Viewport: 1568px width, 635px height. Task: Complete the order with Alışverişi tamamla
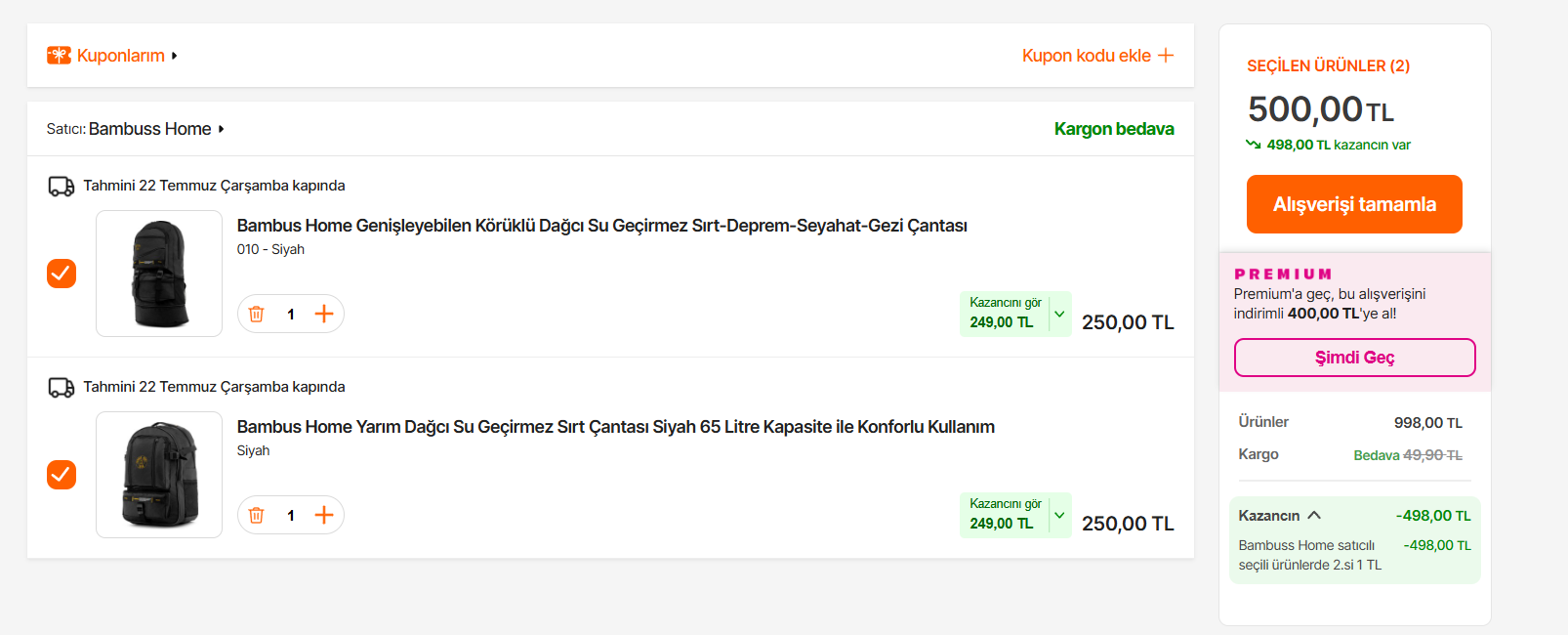(1354, 204)
